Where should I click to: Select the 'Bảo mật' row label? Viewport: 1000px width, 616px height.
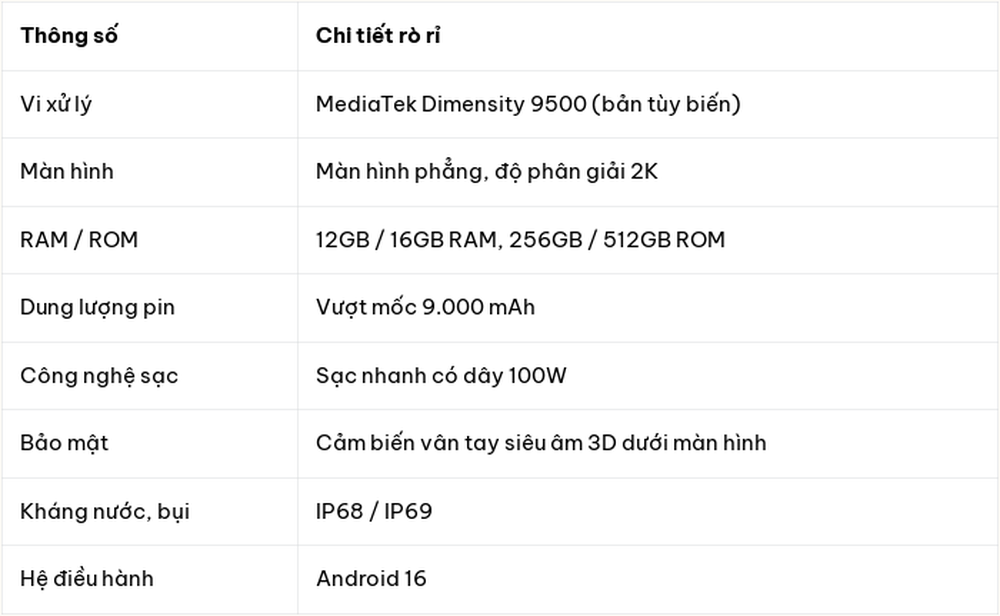click(x=64, y=443)
